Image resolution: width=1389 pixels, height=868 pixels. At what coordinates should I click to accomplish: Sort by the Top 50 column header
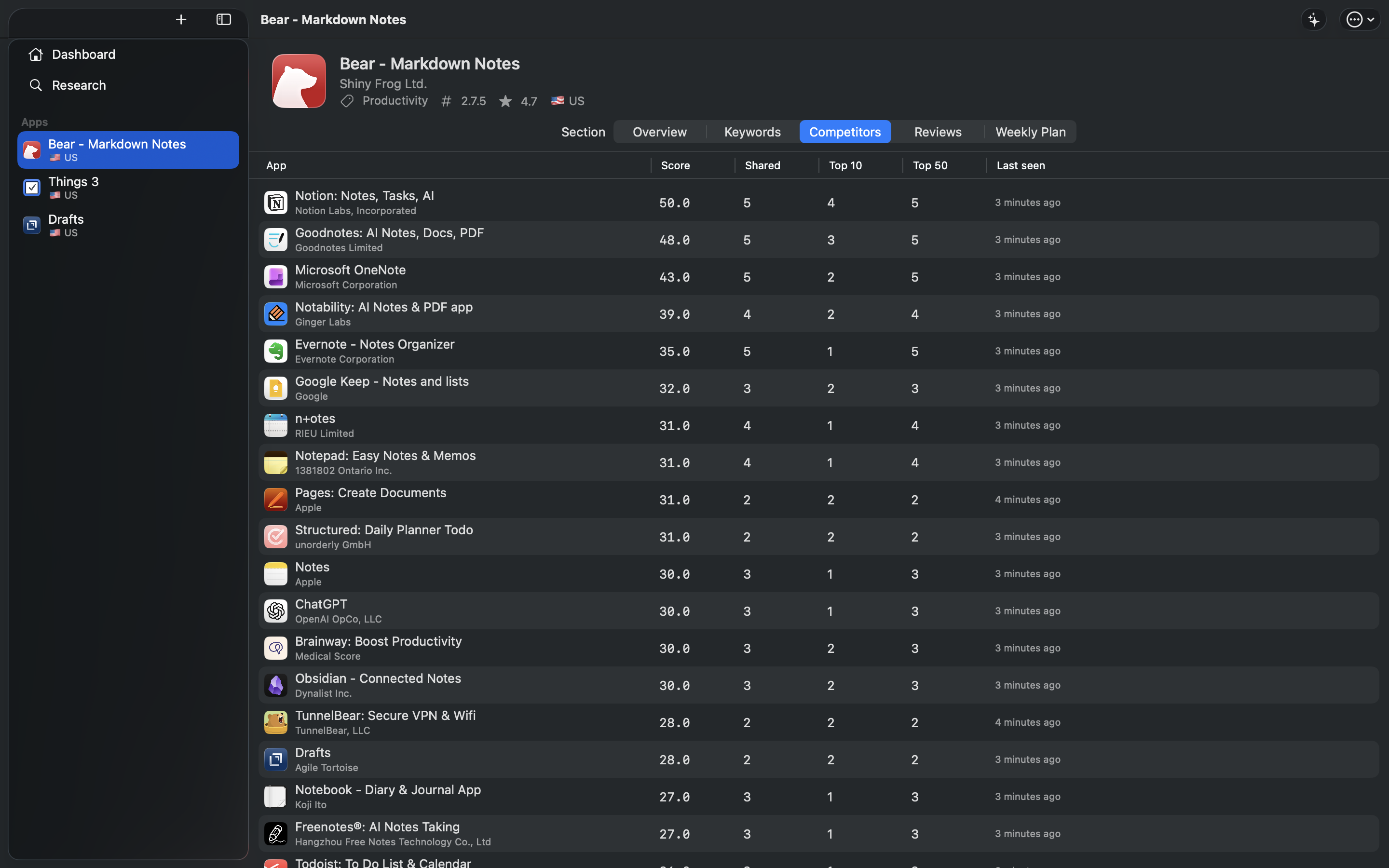[x=930, y=165]
